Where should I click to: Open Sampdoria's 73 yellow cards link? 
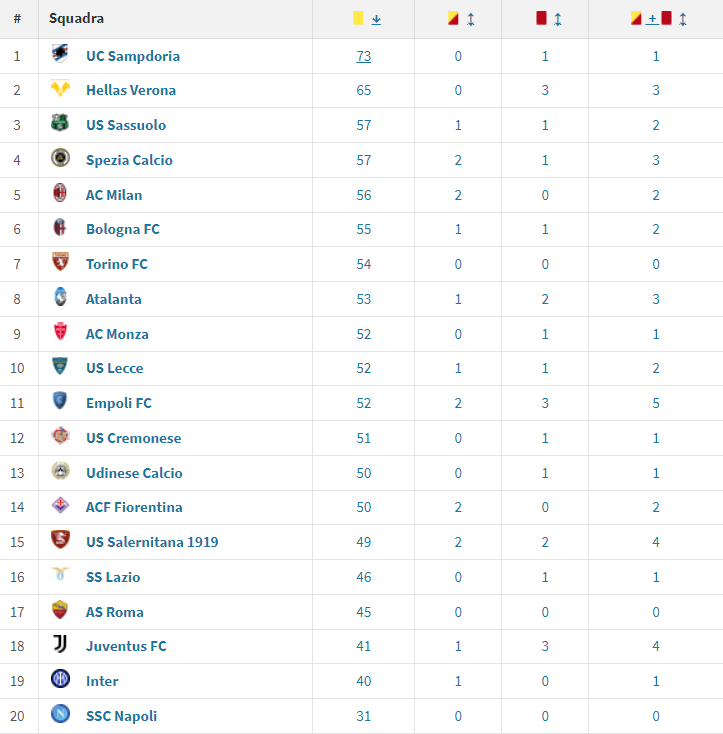[364, 56]
